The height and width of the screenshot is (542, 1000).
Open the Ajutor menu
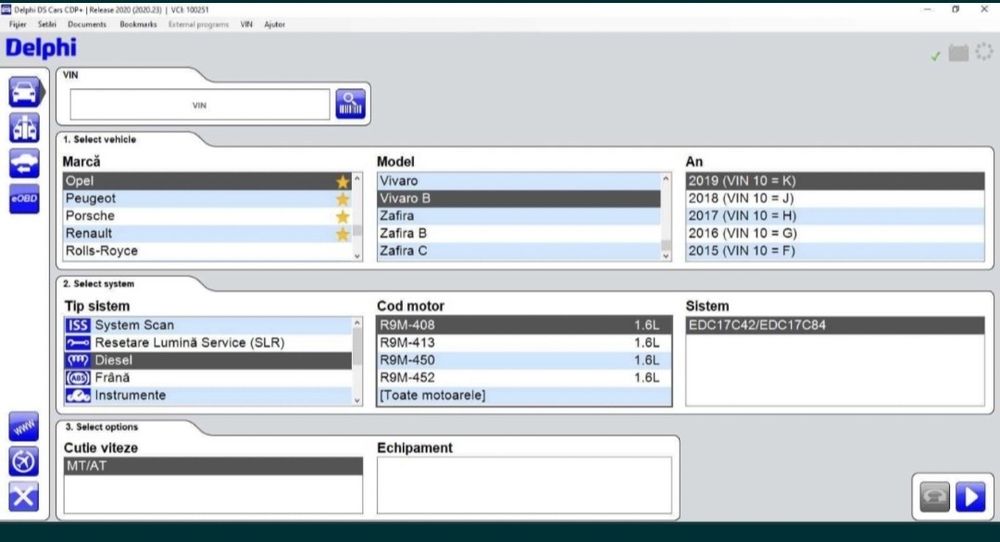pyautogui.click(x=274, y=24)
